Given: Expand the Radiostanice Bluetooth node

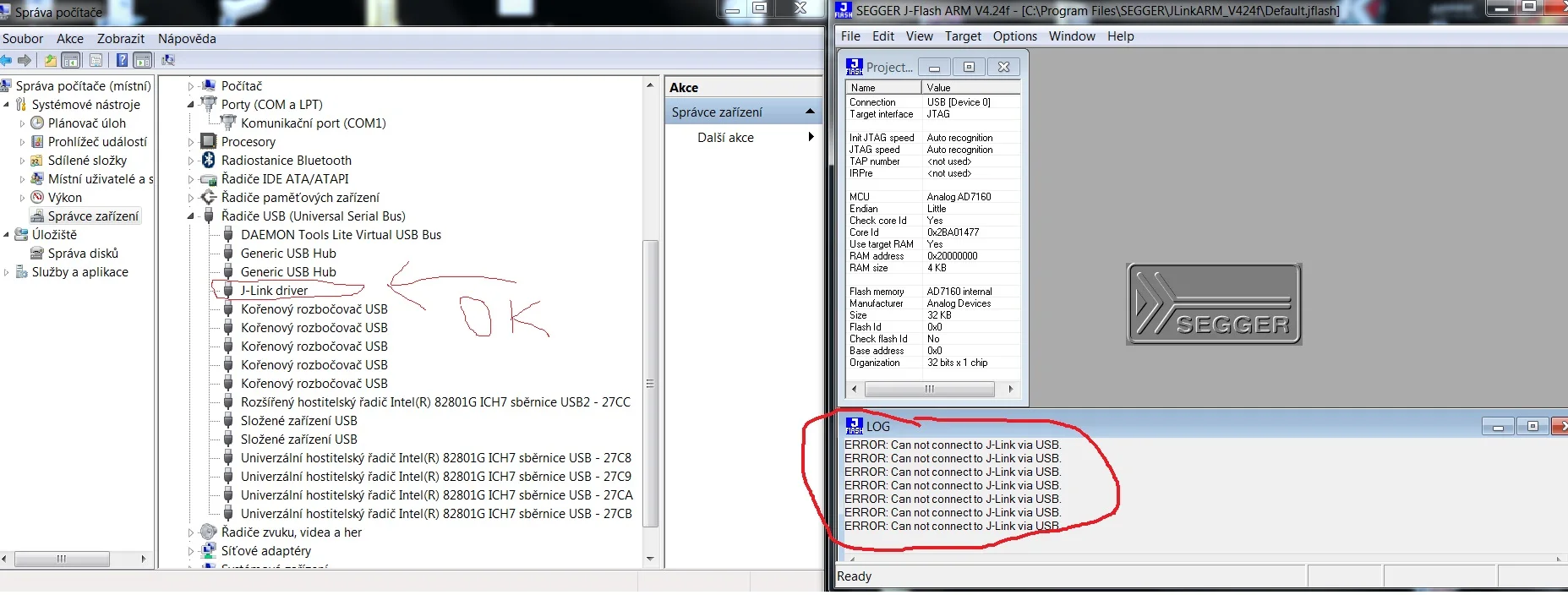Looking at the screenshot, I should click(190, 161).
